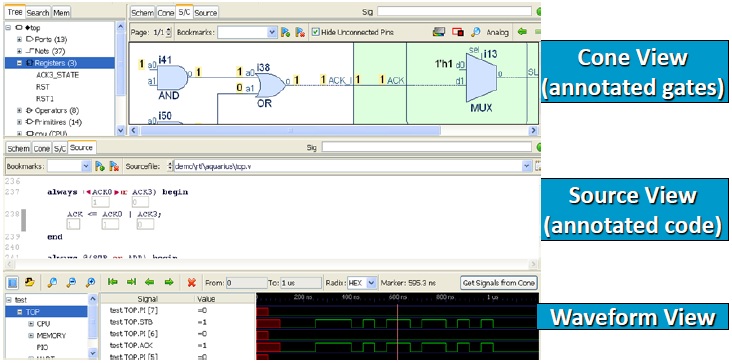Jump to waveform start with green arrow
This screenshot has width=732, height=363.
pyautogui.click(x=113, y=282)
